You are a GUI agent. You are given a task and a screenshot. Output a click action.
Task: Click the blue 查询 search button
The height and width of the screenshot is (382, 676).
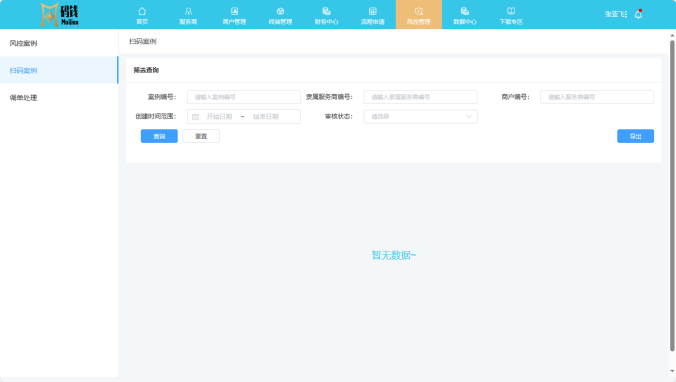[x=159, y=136]
